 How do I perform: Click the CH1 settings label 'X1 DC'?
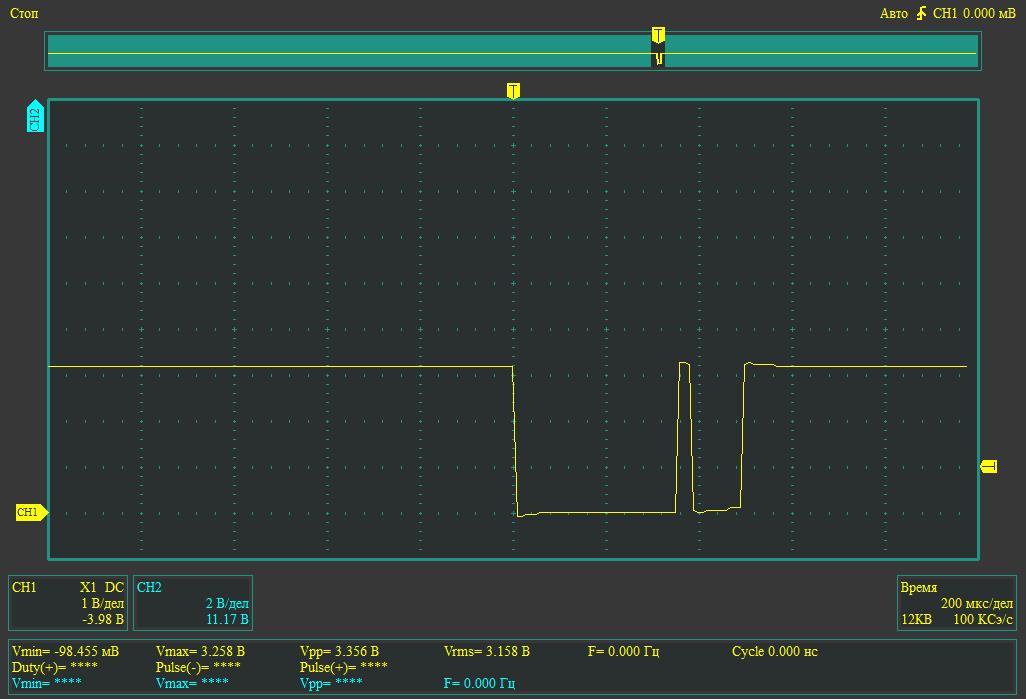(x=101, y=587)
